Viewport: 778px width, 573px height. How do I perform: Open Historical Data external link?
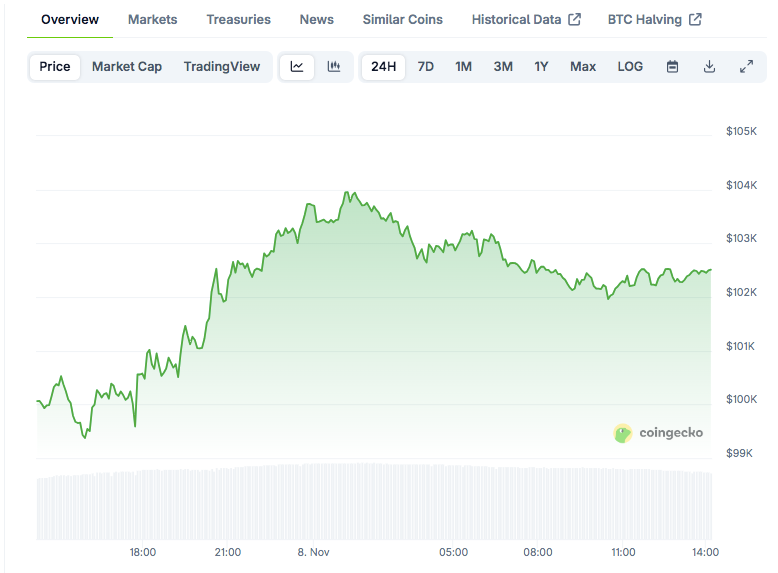(x=526, y=20)
